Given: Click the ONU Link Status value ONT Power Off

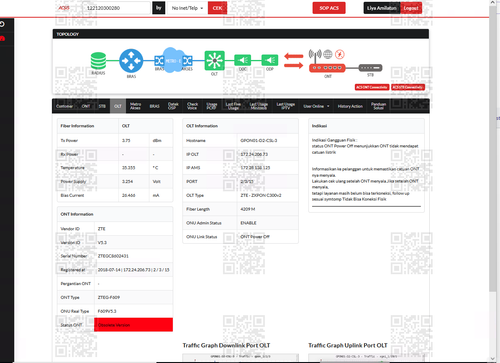Looking at the screenshot, I should pyautogui.click(x=255, y=237).
